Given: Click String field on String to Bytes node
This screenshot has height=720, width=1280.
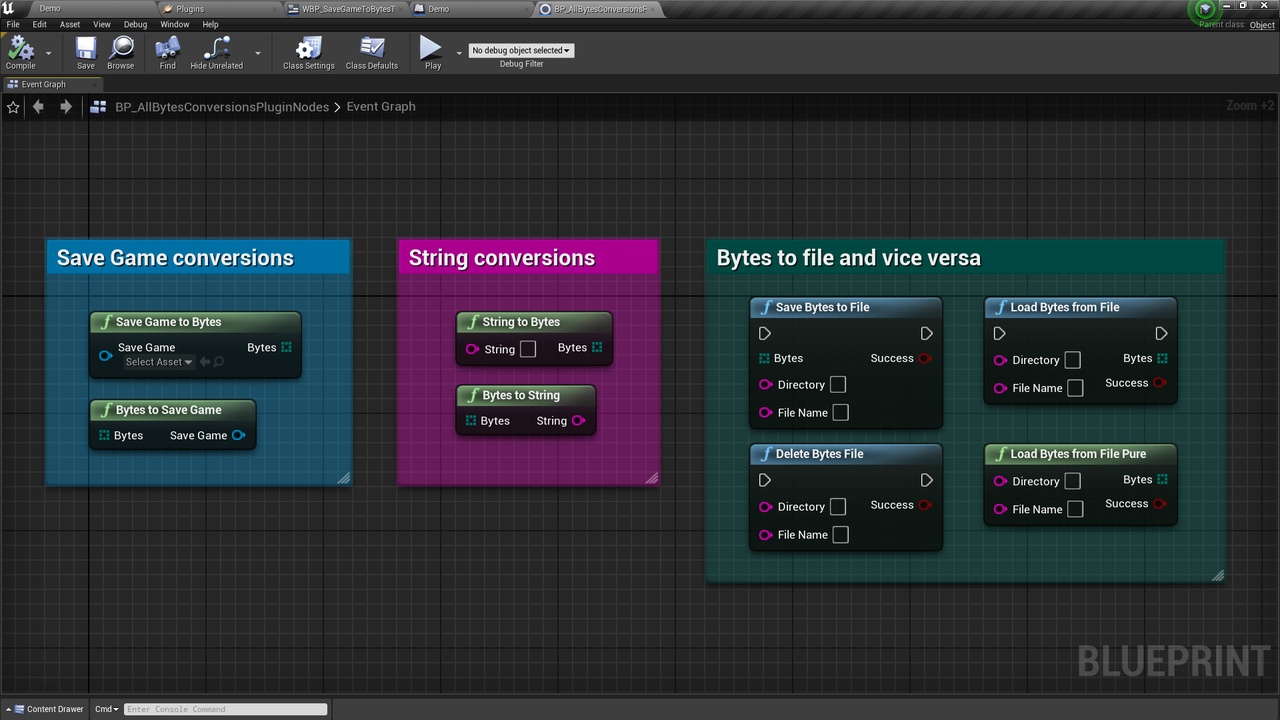Looking at the screenshot, I should click(528, 349).
